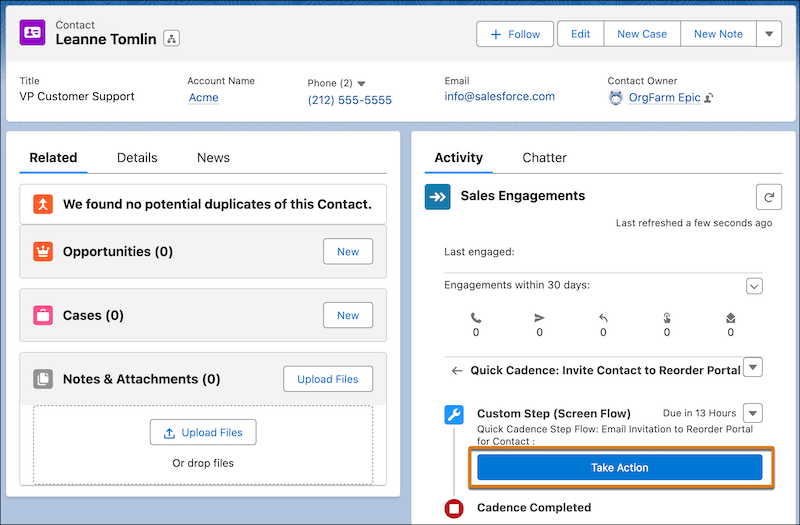Click the info@salesforce.com email link
This screenshot has width=800, height=525.
[499, 96]
